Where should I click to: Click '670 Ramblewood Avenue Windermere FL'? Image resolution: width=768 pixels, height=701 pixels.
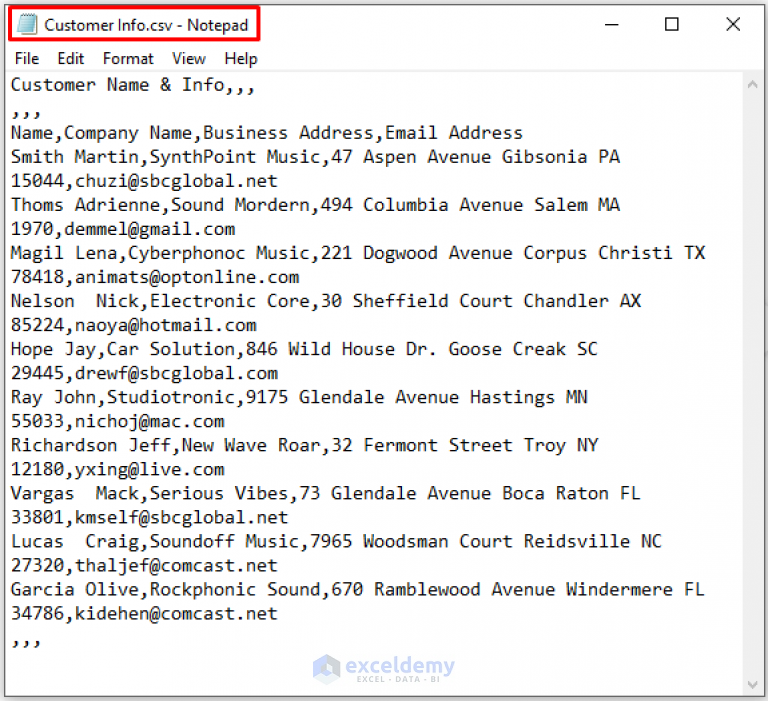tap(518, 589)
